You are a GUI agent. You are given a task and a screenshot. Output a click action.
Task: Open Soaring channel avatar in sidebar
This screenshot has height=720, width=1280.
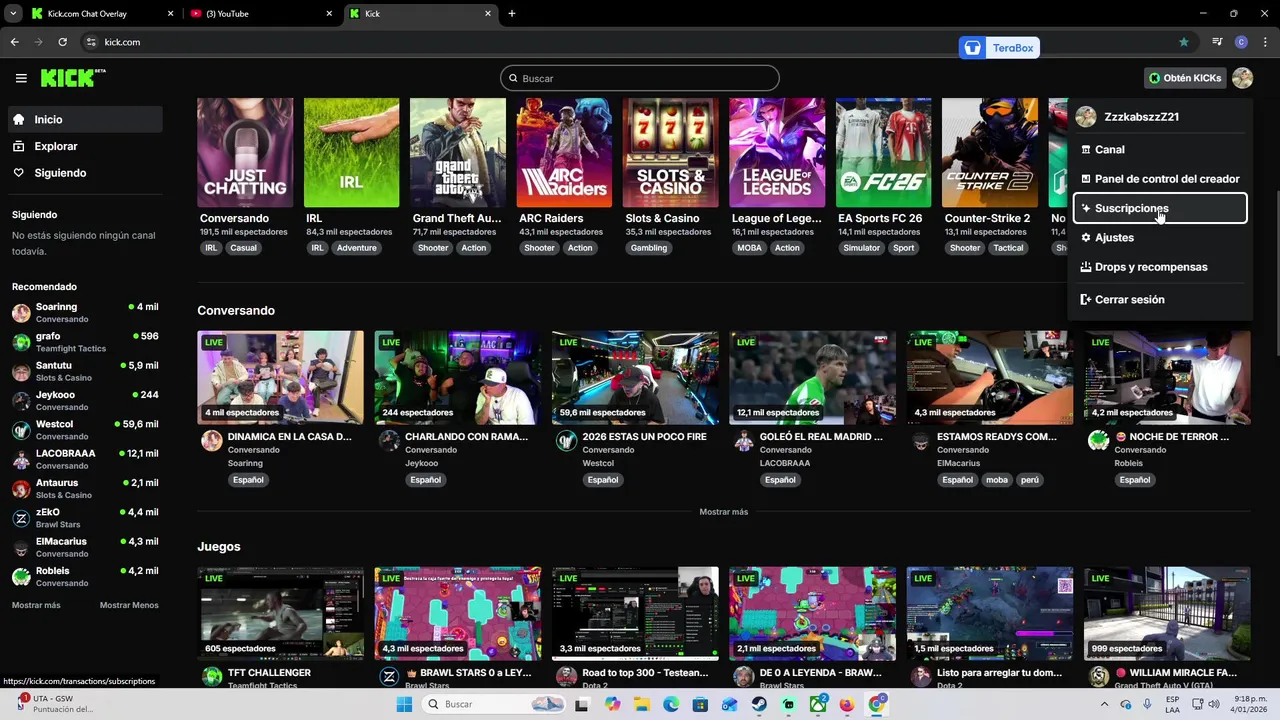pos(21,313)
